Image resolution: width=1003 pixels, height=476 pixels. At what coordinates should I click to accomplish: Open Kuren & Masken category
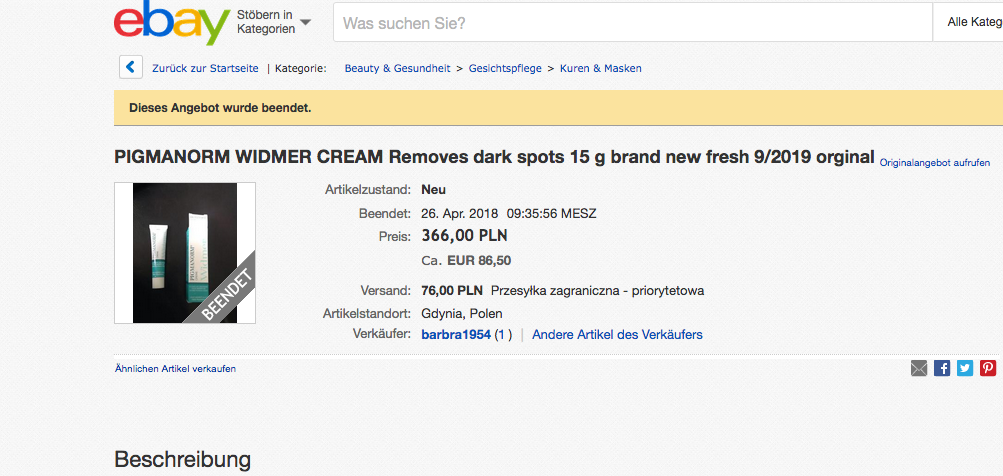[600, 69]
